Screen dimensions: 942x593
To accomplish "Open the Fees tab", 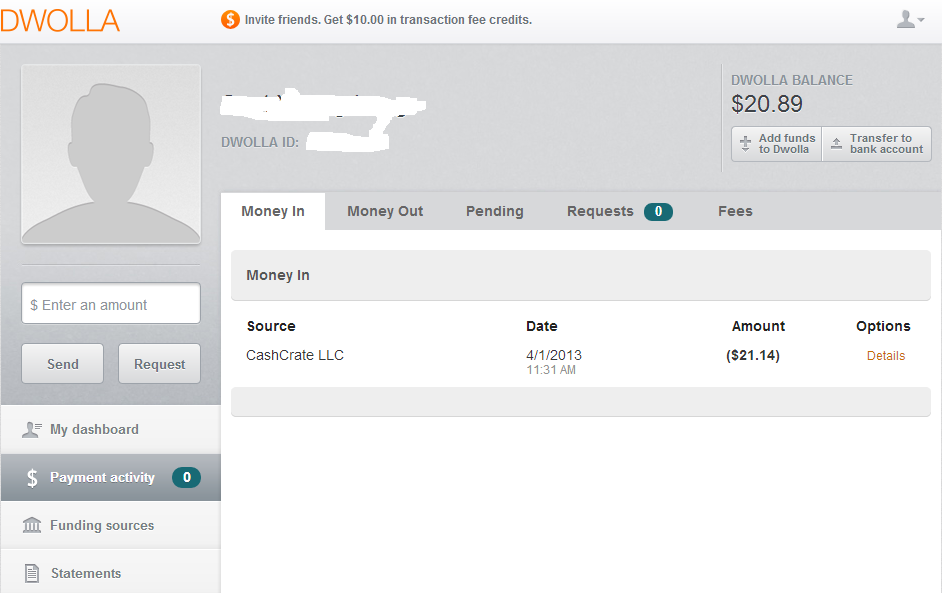I will [735, 211].
